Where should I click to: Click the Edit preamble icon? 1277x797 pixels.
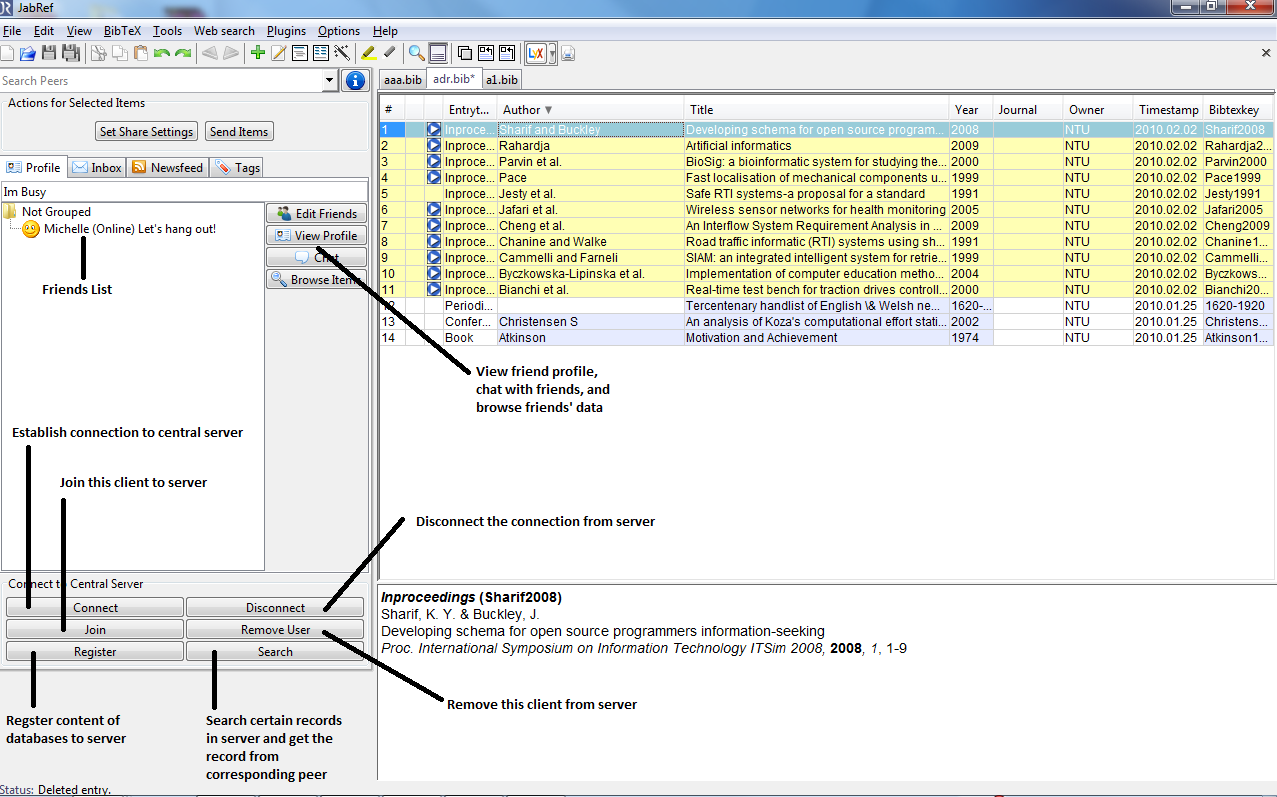tap(299, 53)
